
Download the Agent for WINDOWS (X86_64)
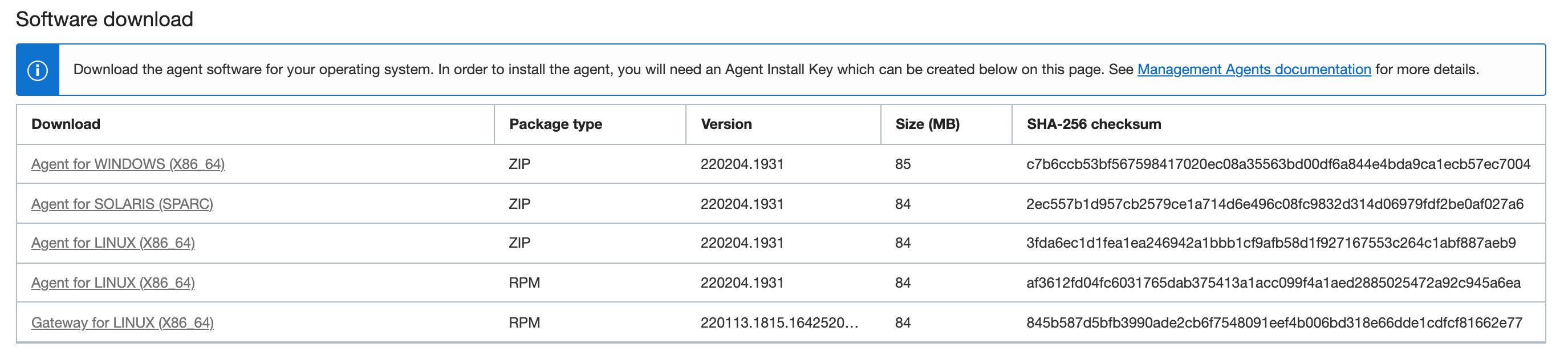128,163
